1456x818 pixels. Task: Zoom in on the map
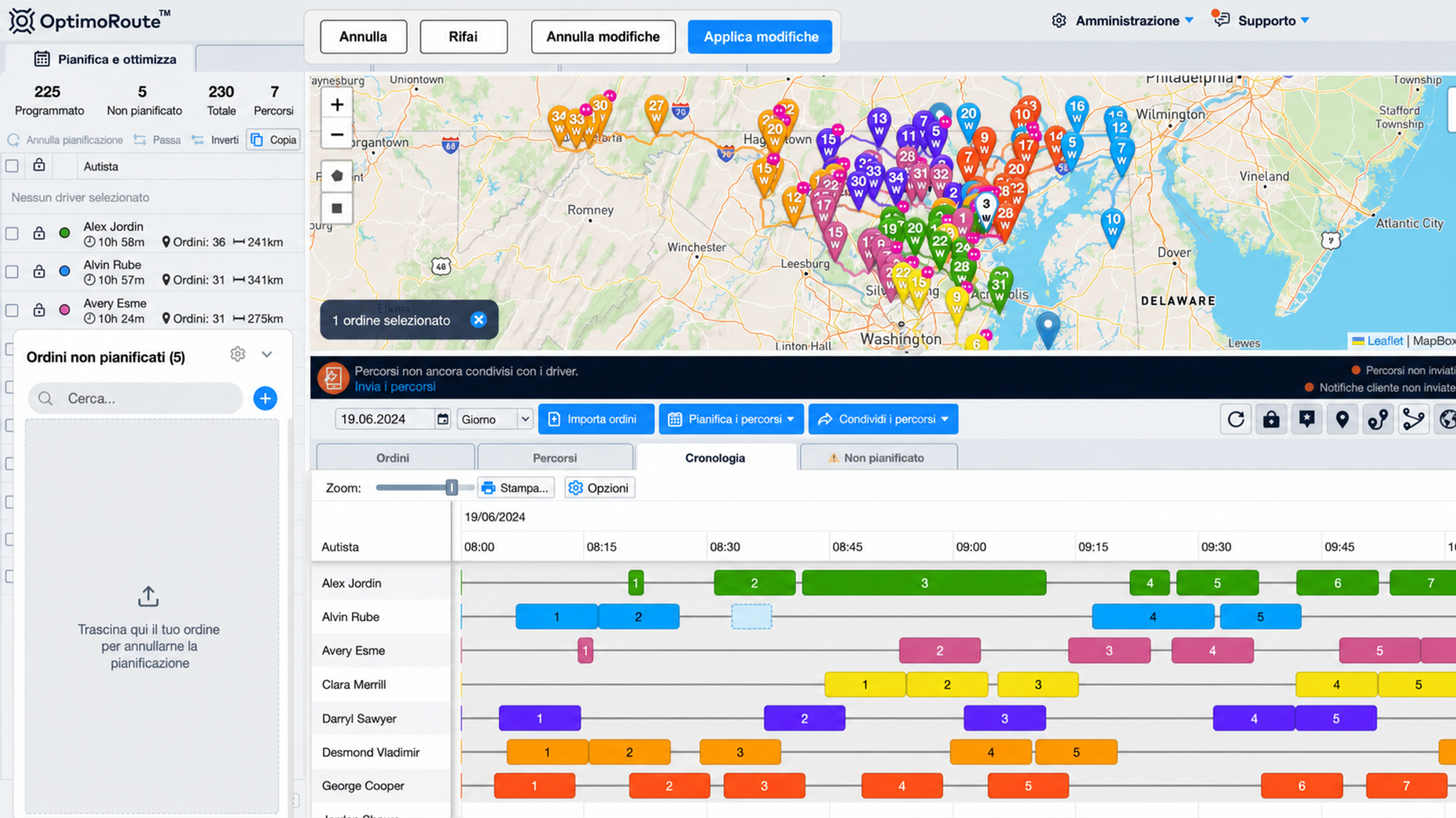coord(337,105)
